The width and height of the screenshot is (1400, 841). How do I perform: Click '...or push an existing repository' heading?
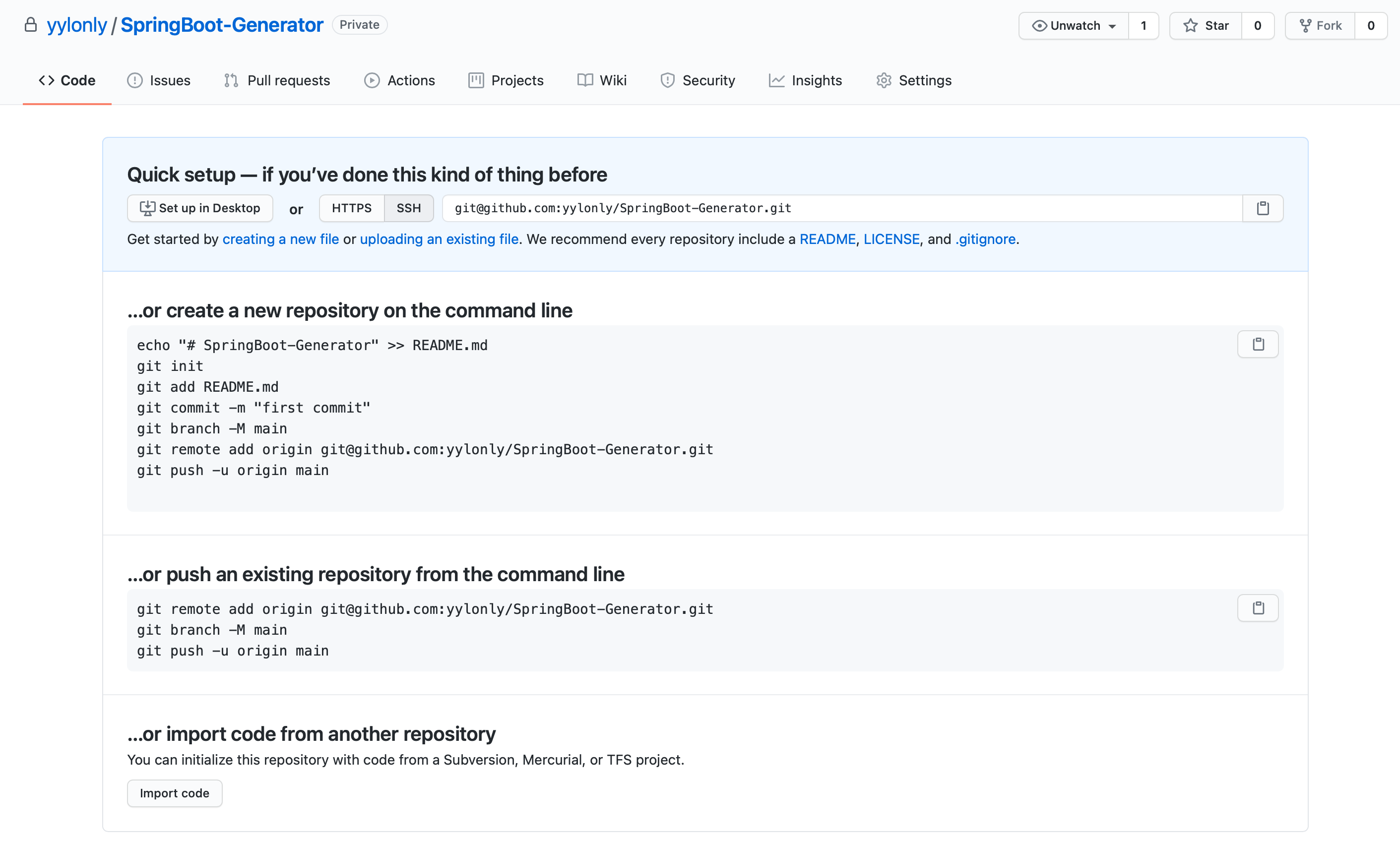(376, 575)
